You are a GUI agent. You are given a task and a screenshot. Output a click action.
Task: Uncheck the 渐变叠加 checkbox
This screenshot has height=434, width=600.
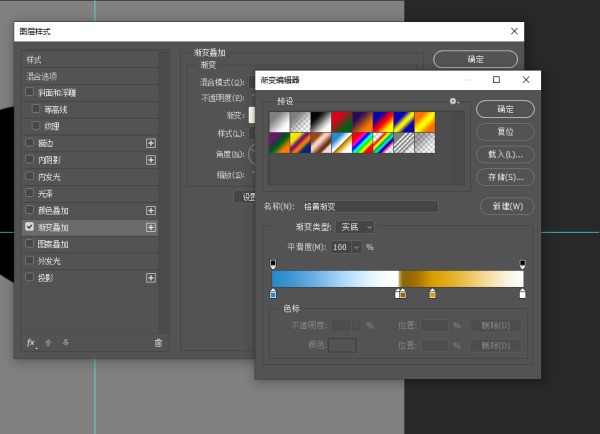29,227
